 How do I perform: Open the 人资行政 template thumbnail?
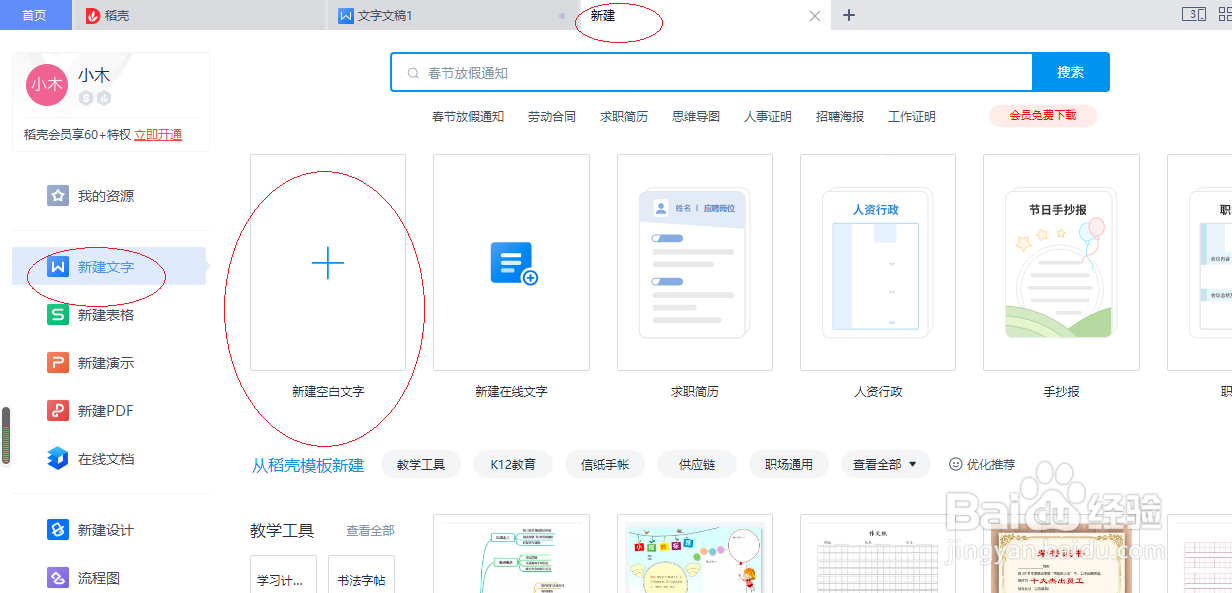click(878, 262)
